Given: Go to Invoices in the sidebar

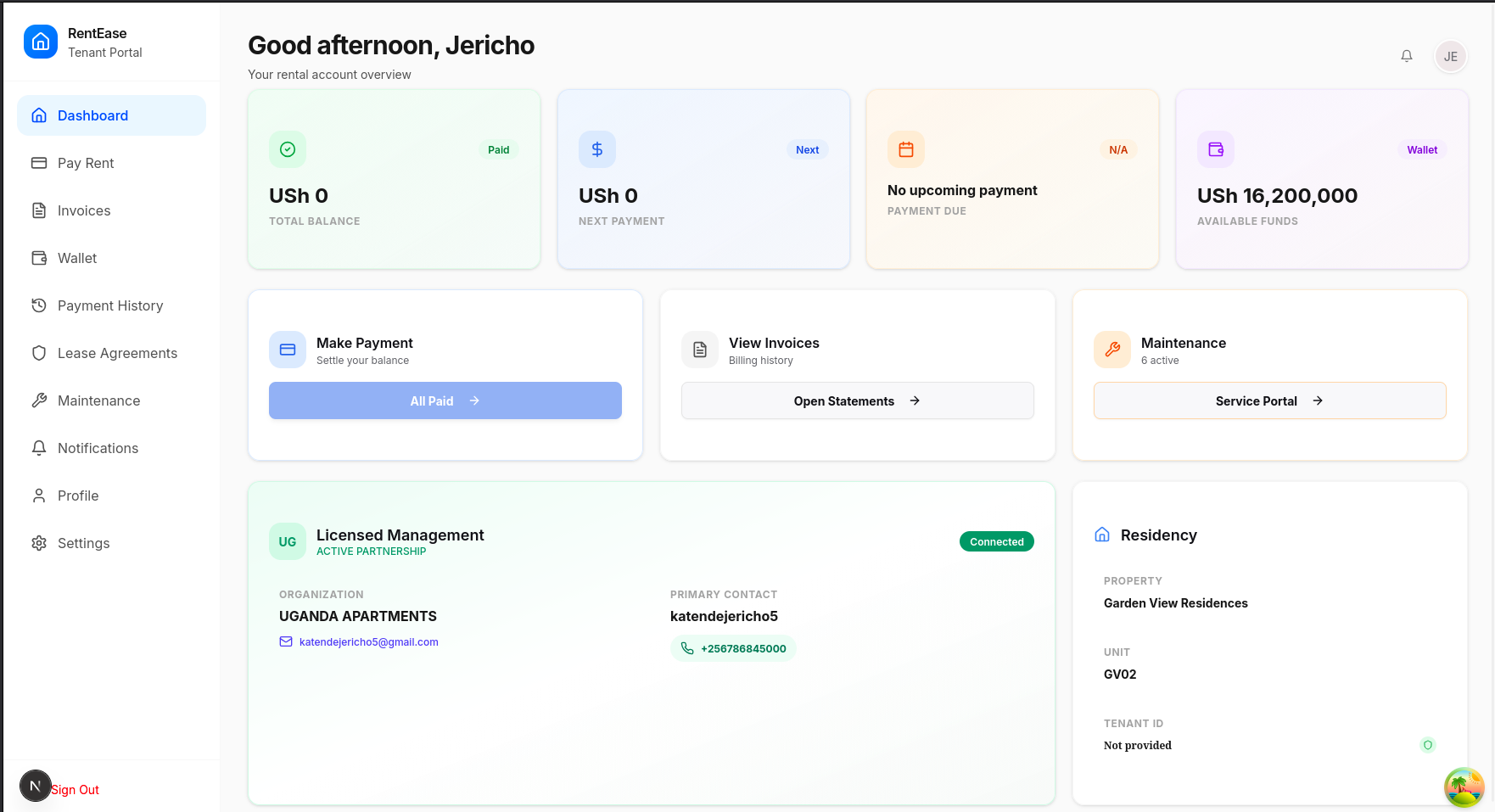Looking at the screenshot, I should click(x=84, y=210).
